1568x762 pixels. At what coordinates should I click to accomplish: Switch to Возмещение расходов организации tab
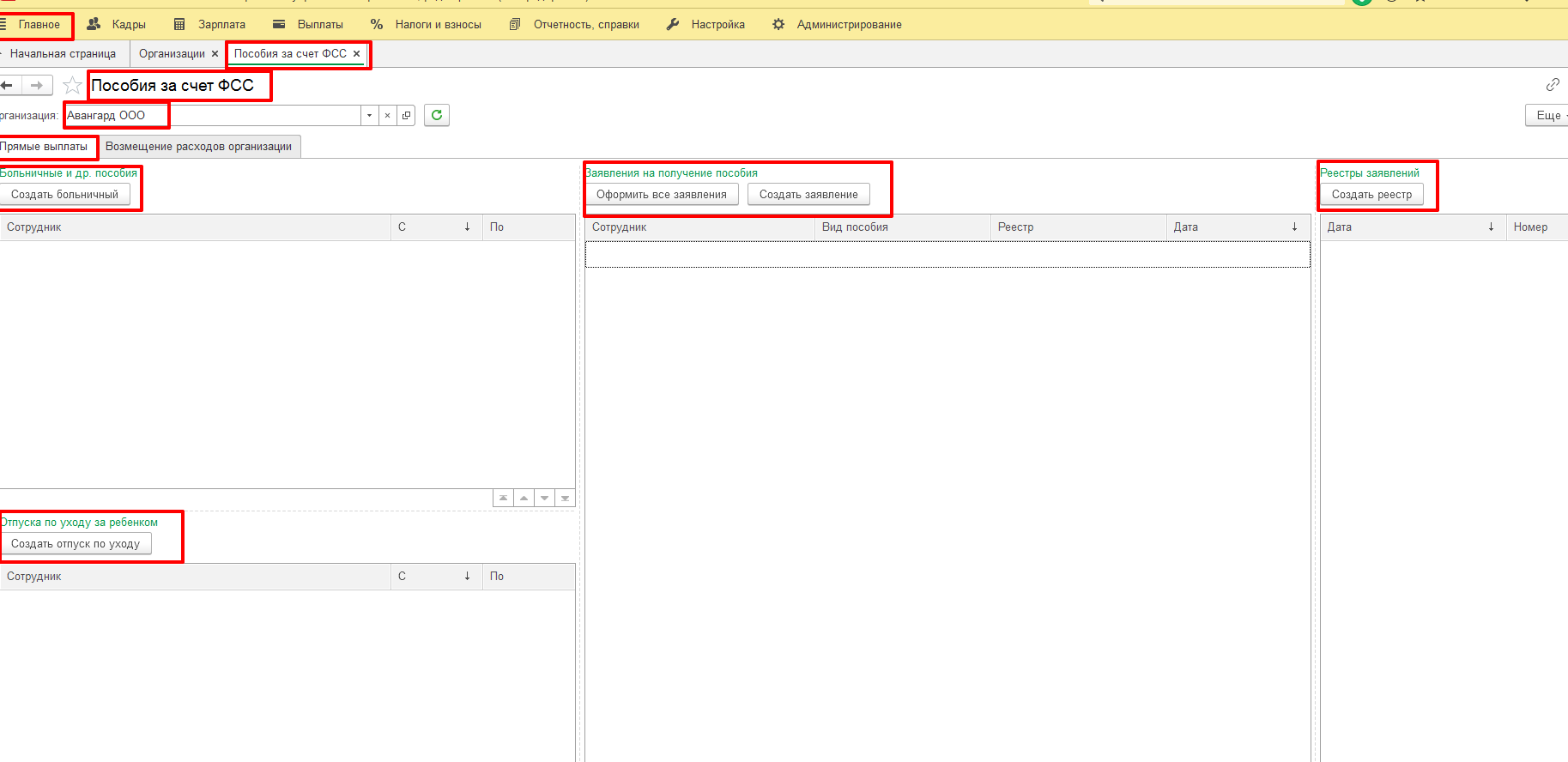coord(198,147)
